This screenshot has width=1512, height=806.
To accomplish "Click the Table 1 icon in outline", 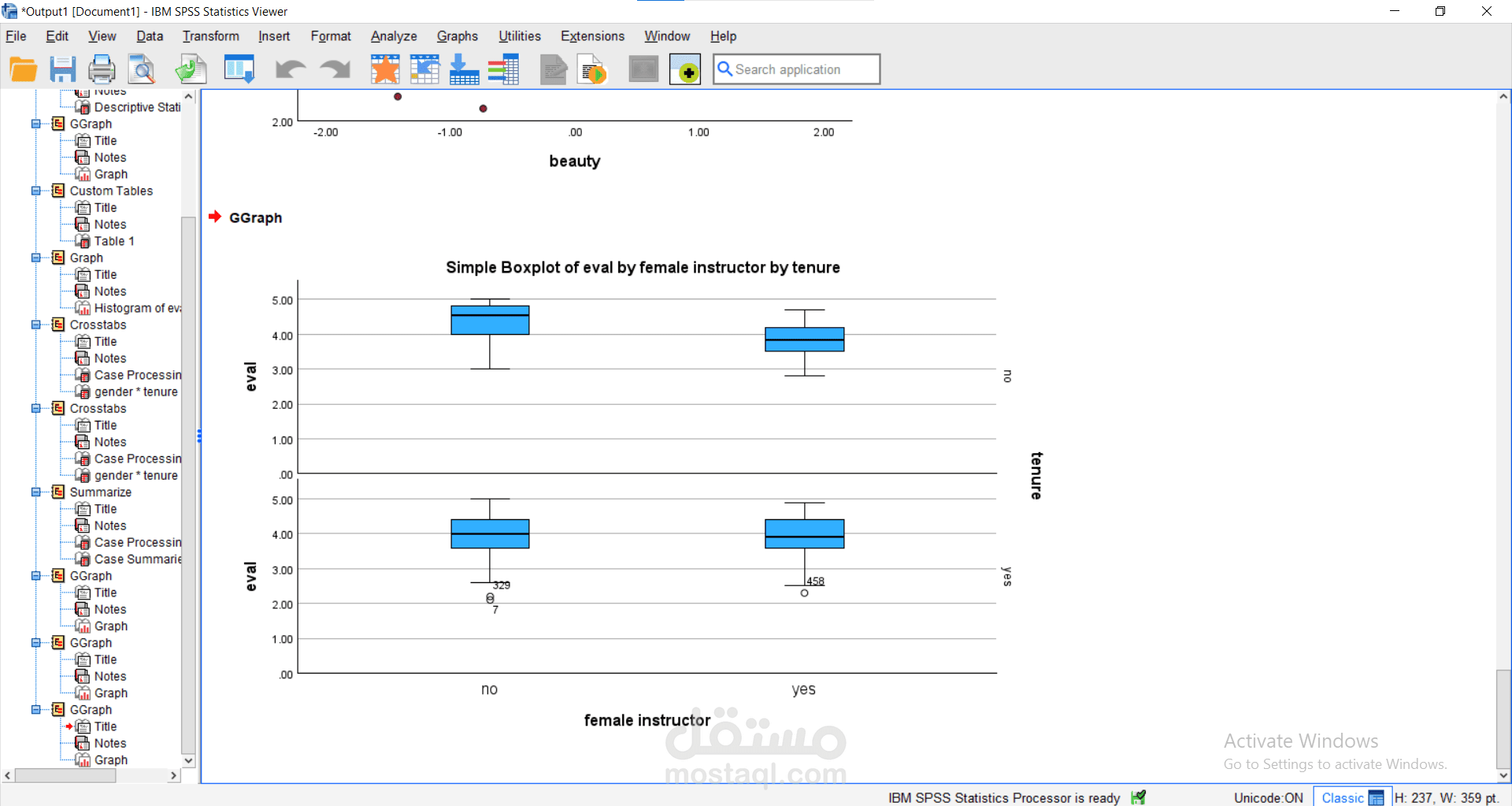I will (x=82, y=241).
